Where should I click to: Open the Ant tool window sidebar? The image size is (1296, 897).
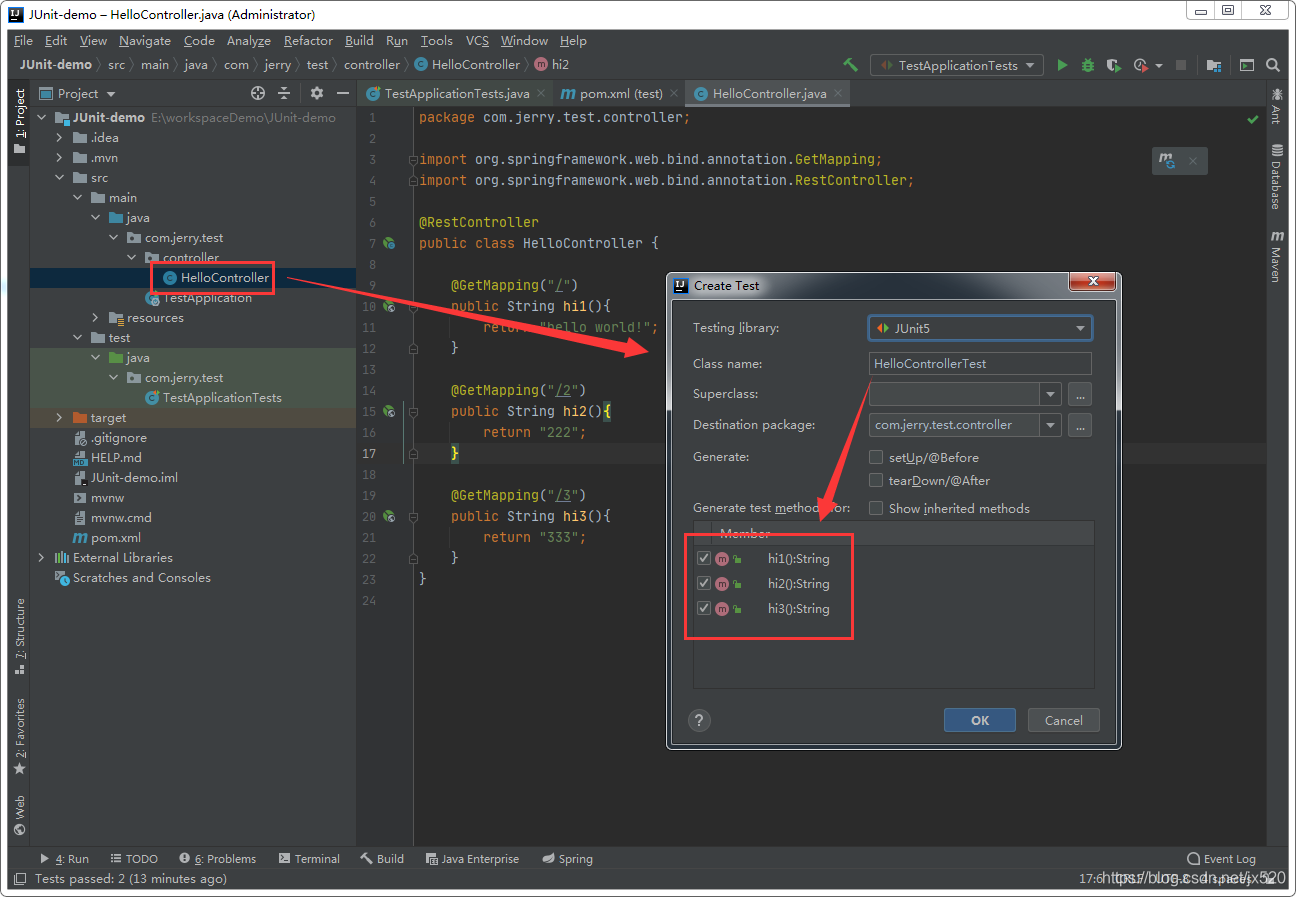tap(1276, 106)
